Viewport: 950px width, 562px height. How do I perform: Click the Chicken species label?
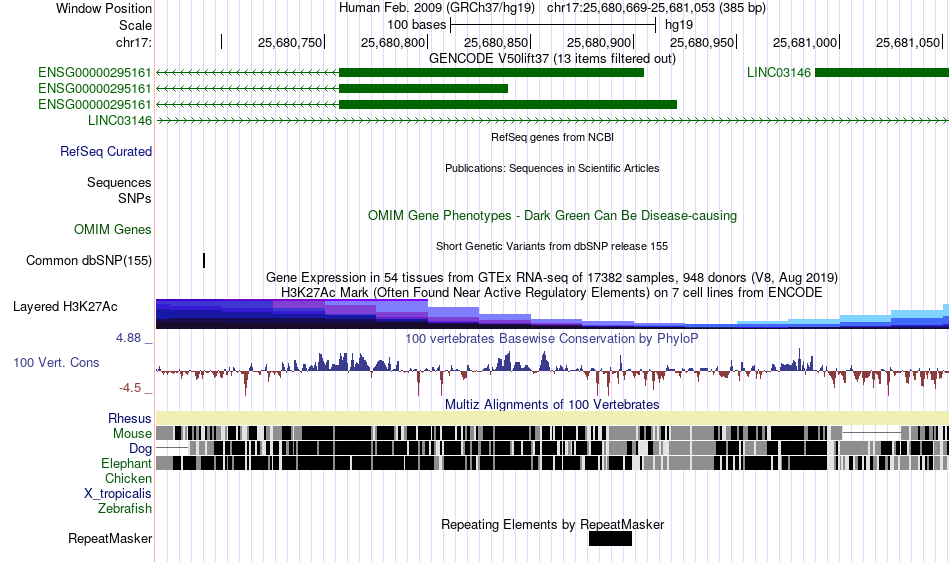(128, 478)
